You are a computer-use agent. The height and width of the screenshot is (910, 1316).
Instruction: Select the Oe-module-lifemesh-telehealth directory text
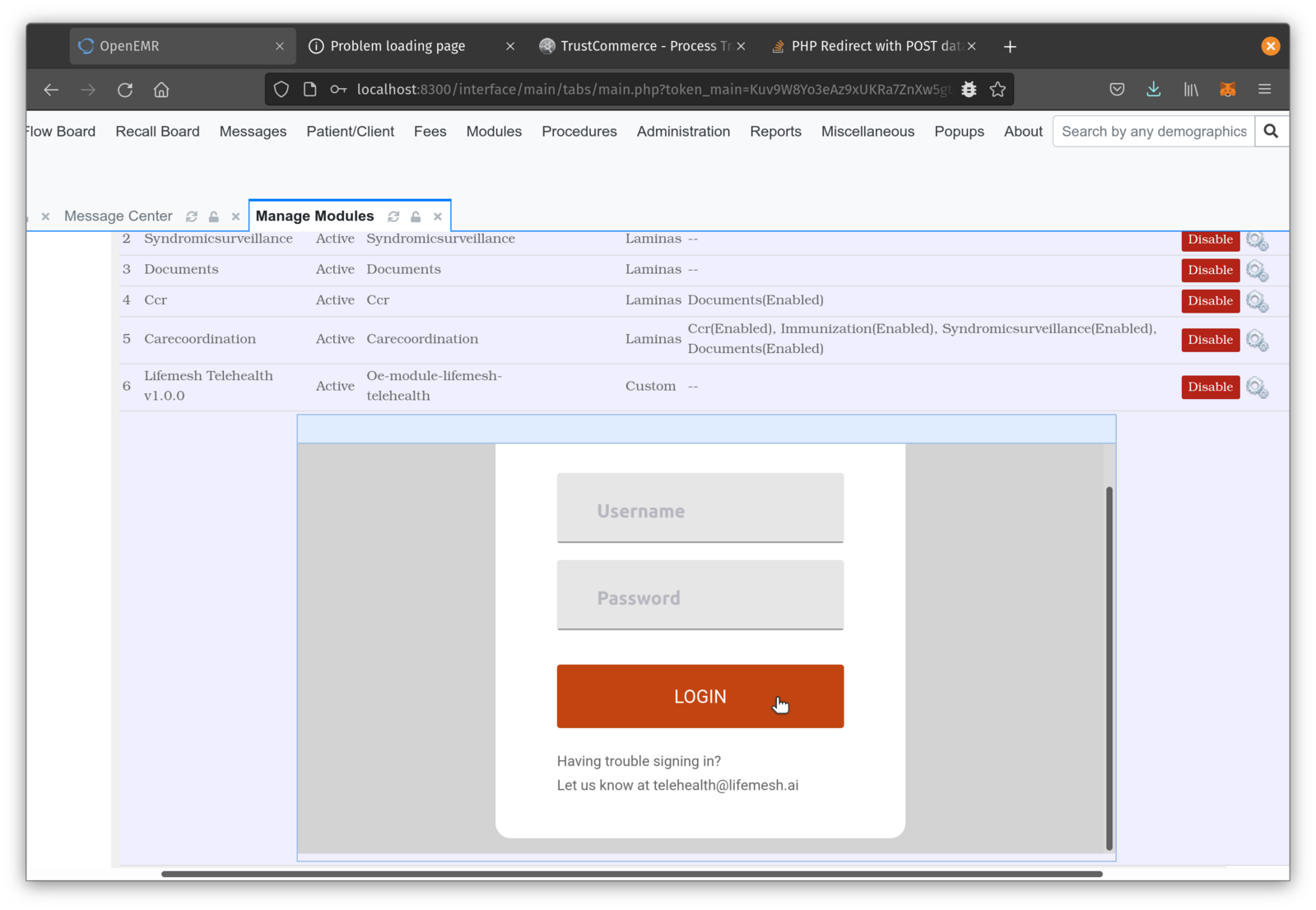pyautogui.click(x=434, y=386)
